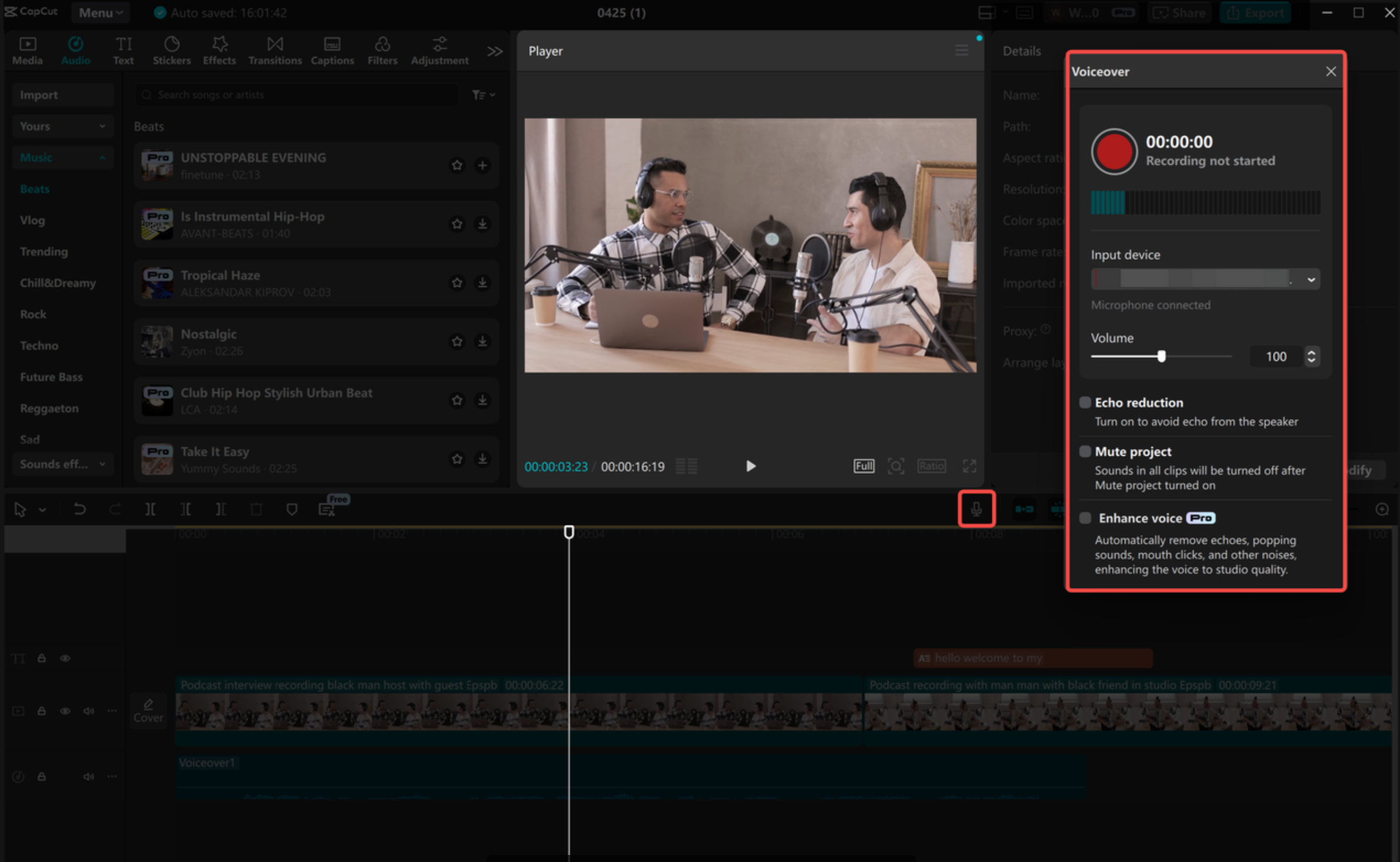1400x862 pixels.
Task: Lock the main video track
Action: pos(41,711)
